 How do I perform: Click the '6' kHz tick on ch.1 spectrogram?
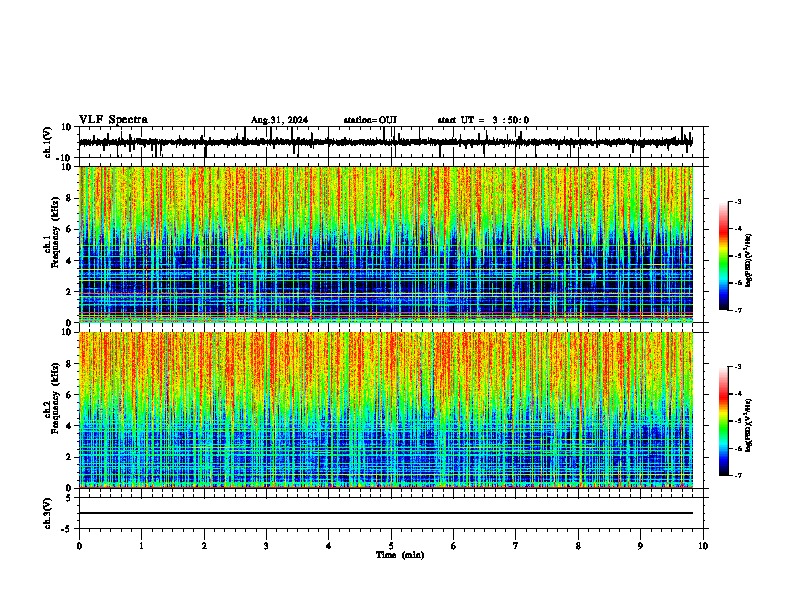(x=70, y=229)
